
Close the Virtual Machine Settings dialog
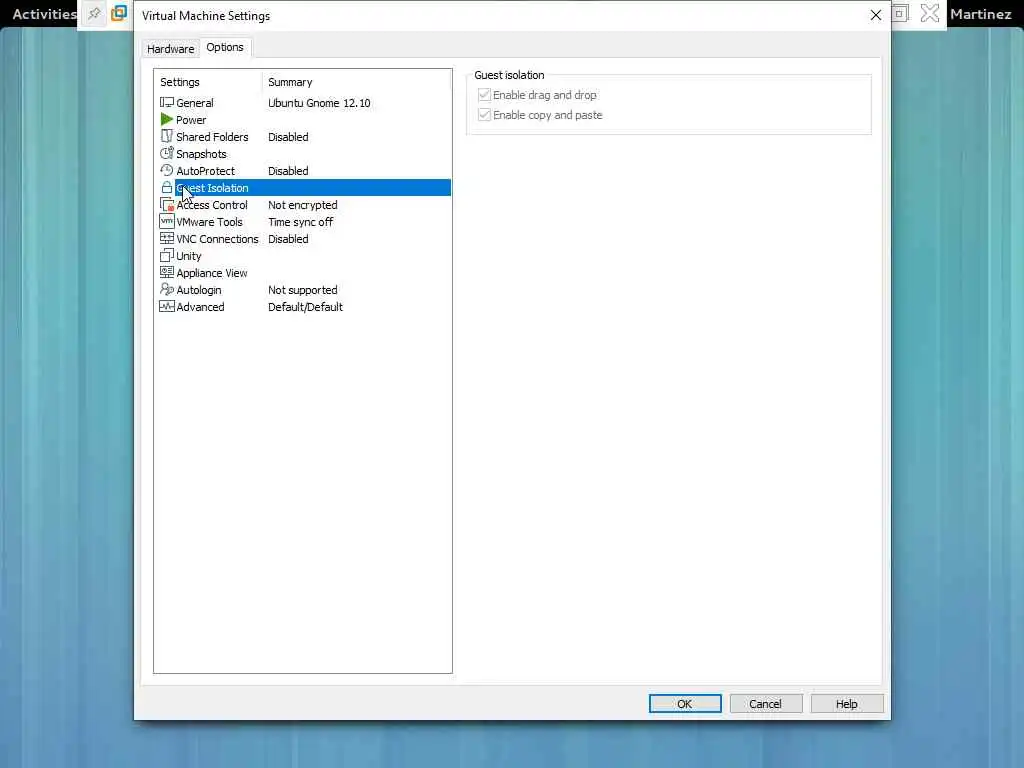tap(876, 15)
